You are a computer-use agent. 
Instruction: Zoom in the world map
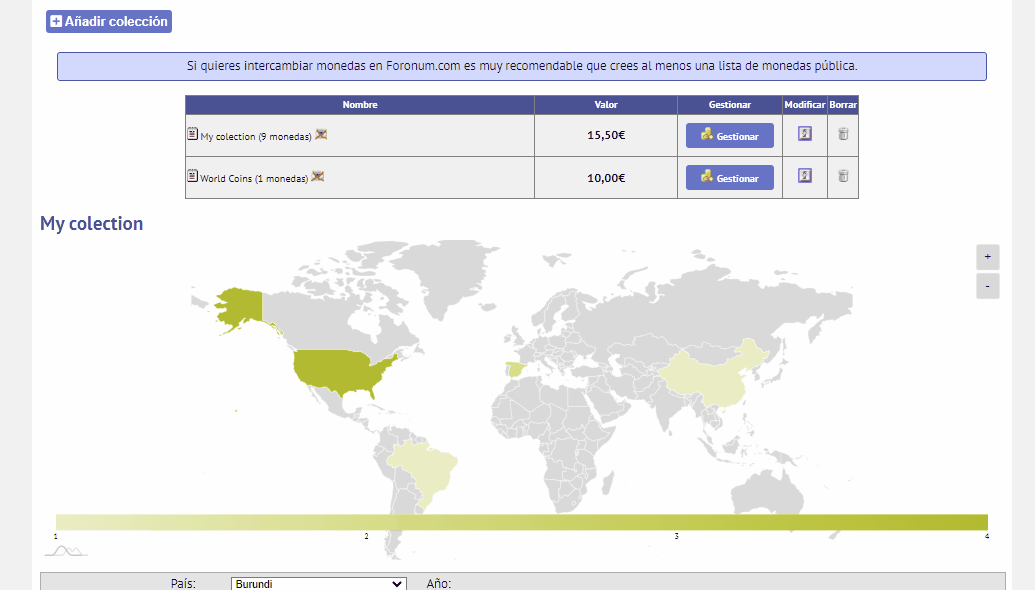tap(987, 257)
